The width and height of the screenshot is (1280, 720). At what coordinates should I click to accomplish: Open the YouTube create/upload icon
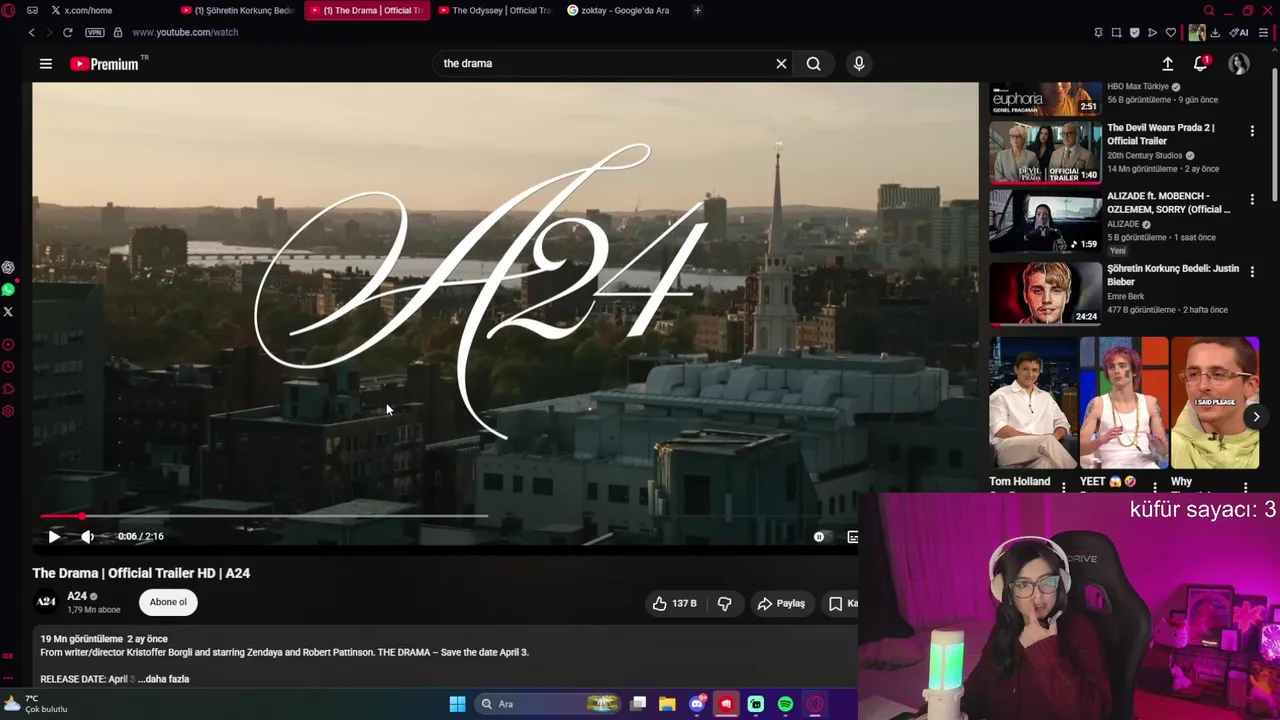tap(1167, 64)
